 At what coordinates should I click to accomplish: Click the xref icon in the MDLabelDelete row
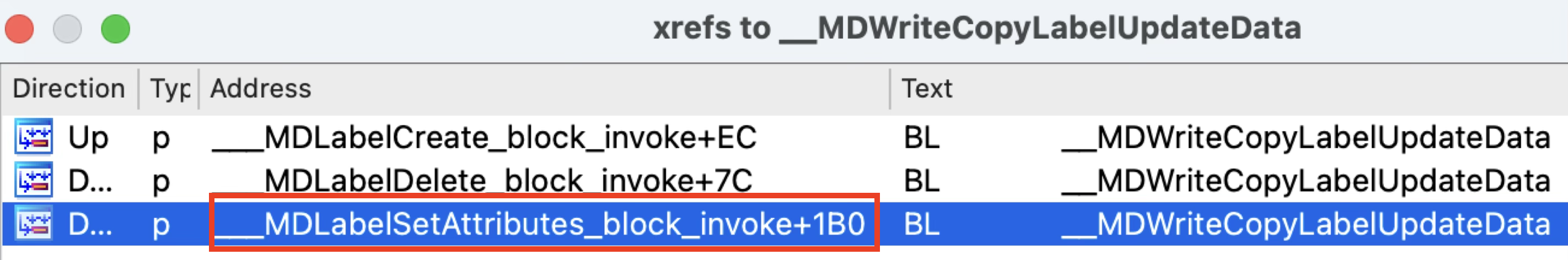point(34,180)
